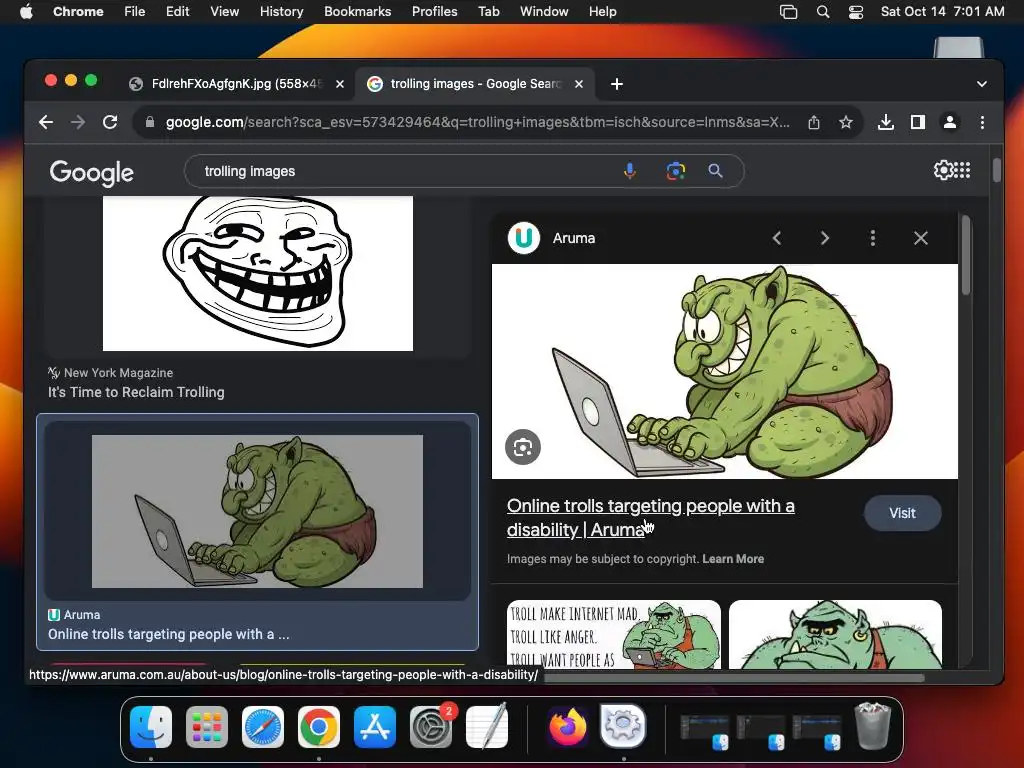Image resolution: width=1024 pixels, height=768 pixels.
Task: Toggle the Chrome side panel
Action: [918, 122]
